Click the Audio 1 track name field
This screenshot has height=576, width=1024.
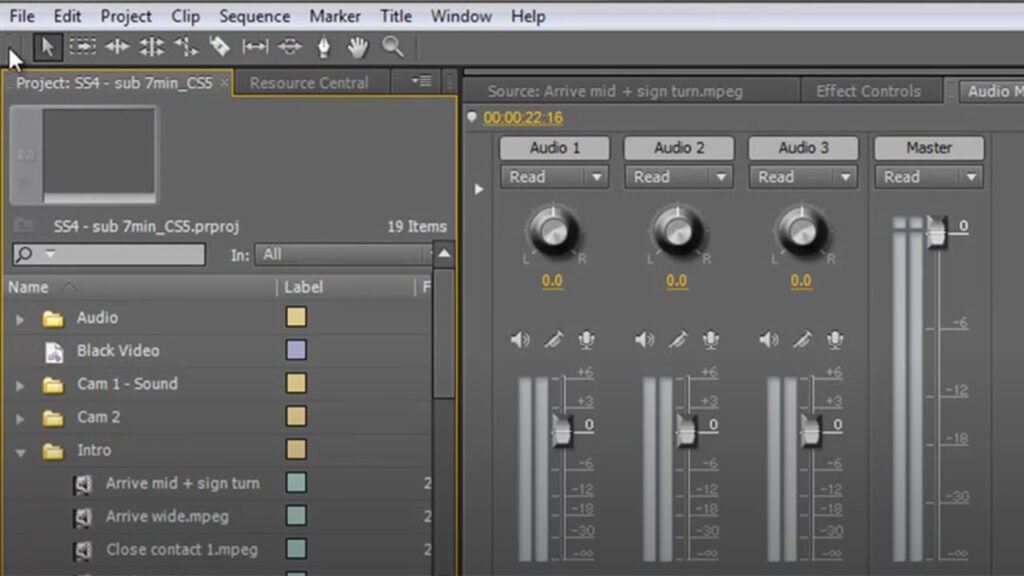coord(554,148)
